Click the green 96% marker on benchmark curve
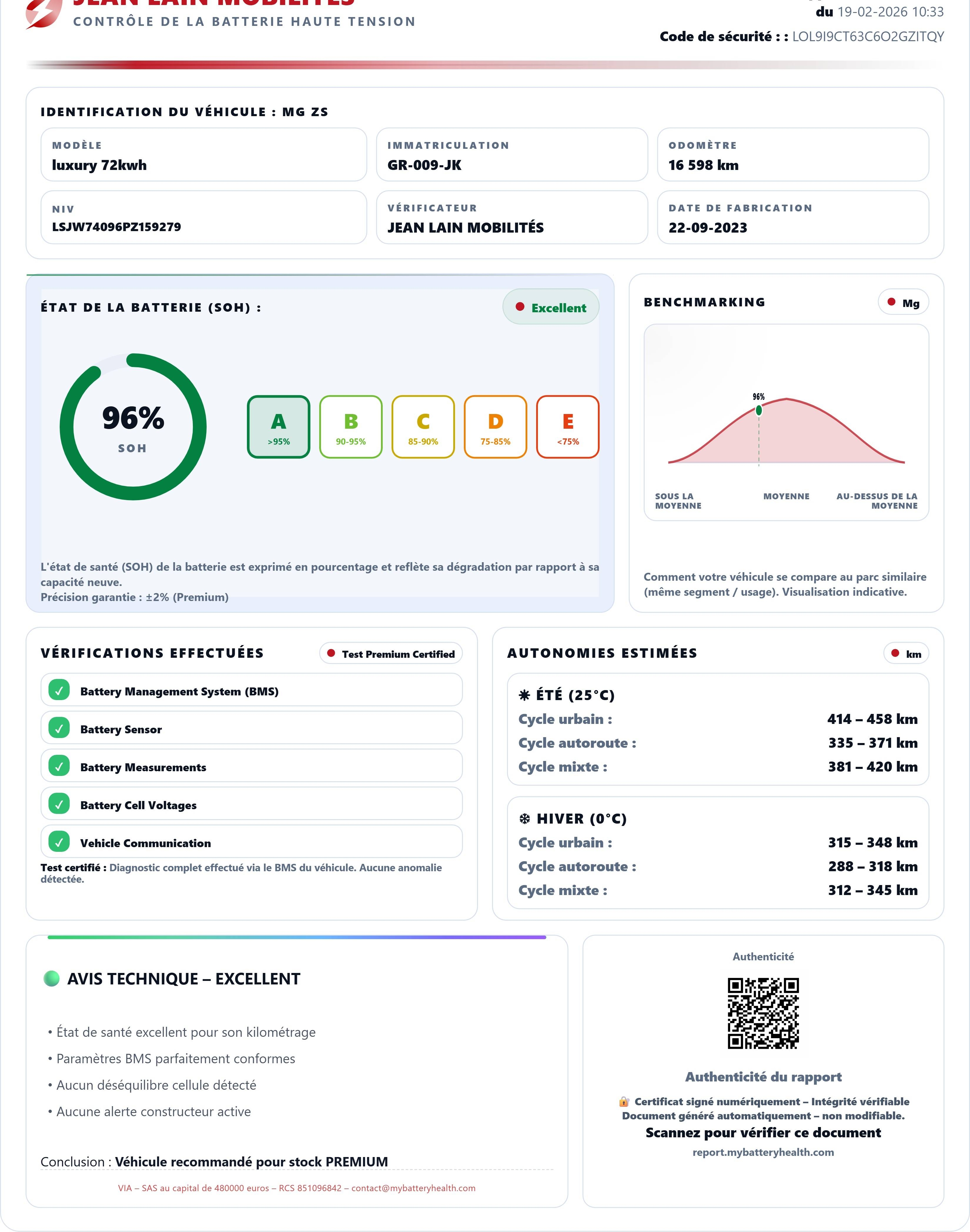Screen dimensions: 970x1232 click(759, 410)
